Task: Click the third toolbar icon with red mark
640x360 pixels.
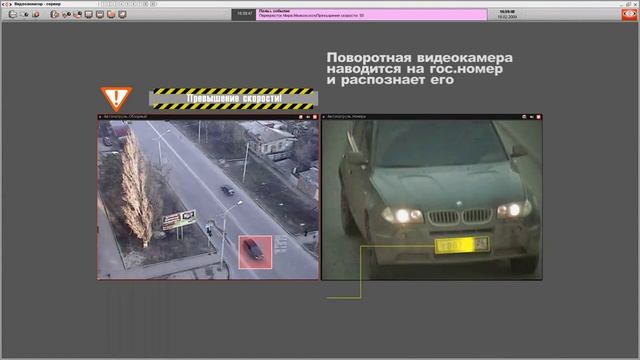Action: click(x=36, y=14)
